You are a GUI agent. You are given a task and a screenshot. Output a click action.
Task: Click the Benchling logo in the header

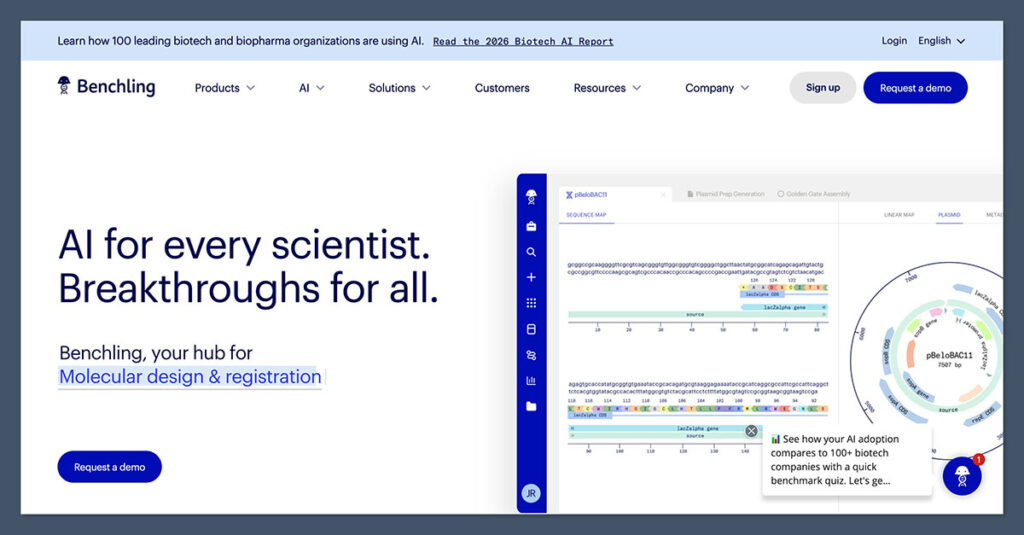[x=106, y=86]
